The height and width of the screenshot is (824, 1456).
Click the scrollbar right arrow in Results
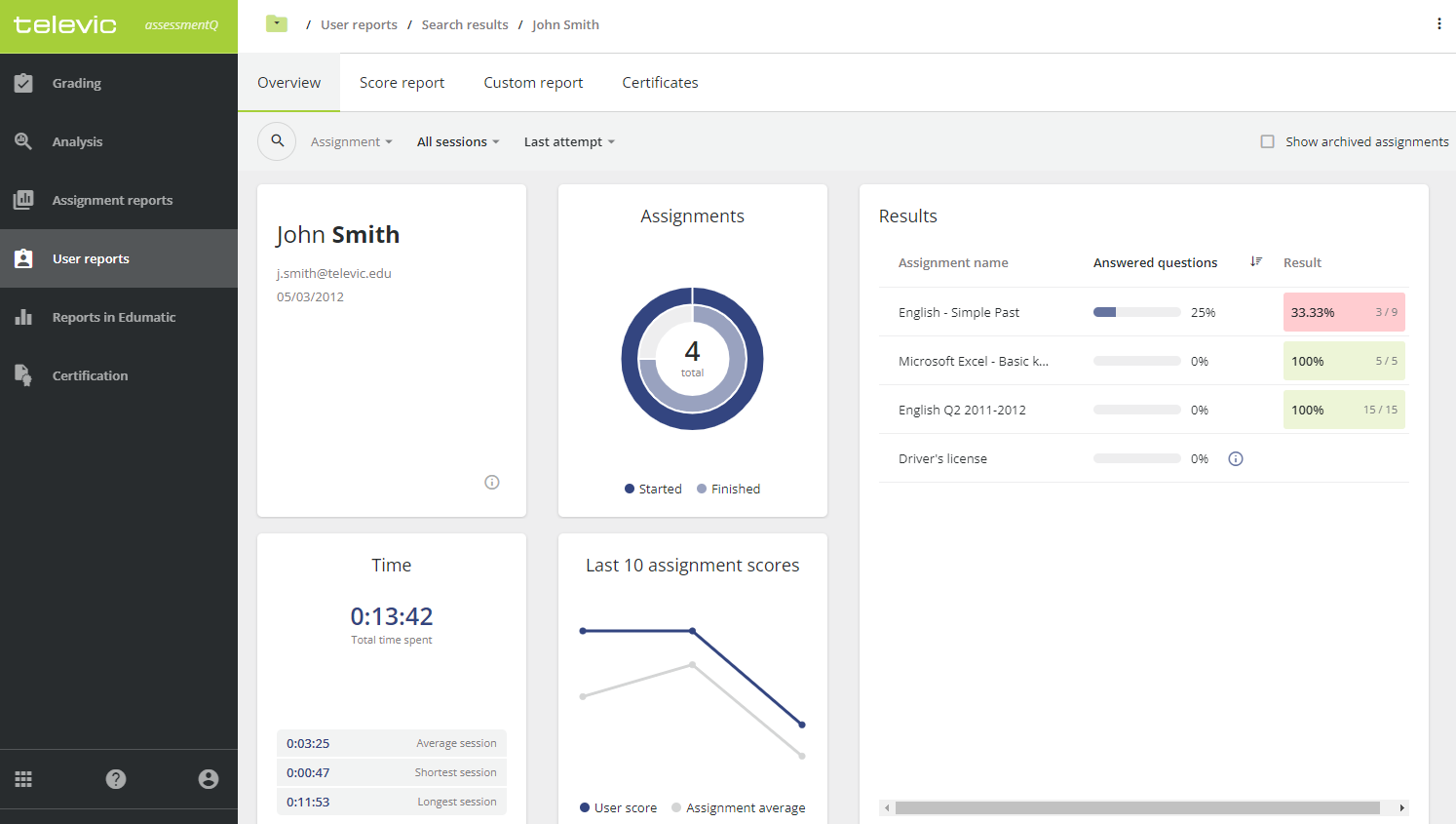coord(1401,807)
